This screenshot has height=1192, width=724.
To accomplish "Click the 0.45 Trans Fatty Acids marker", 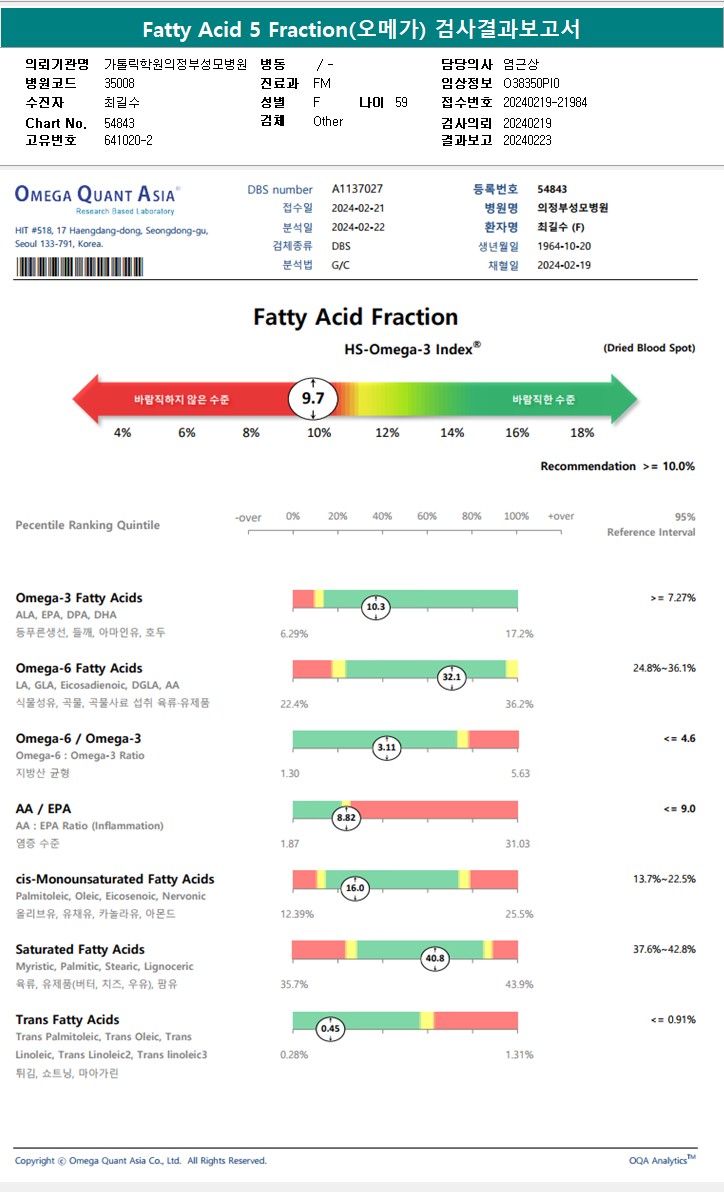I will 329,1028.
